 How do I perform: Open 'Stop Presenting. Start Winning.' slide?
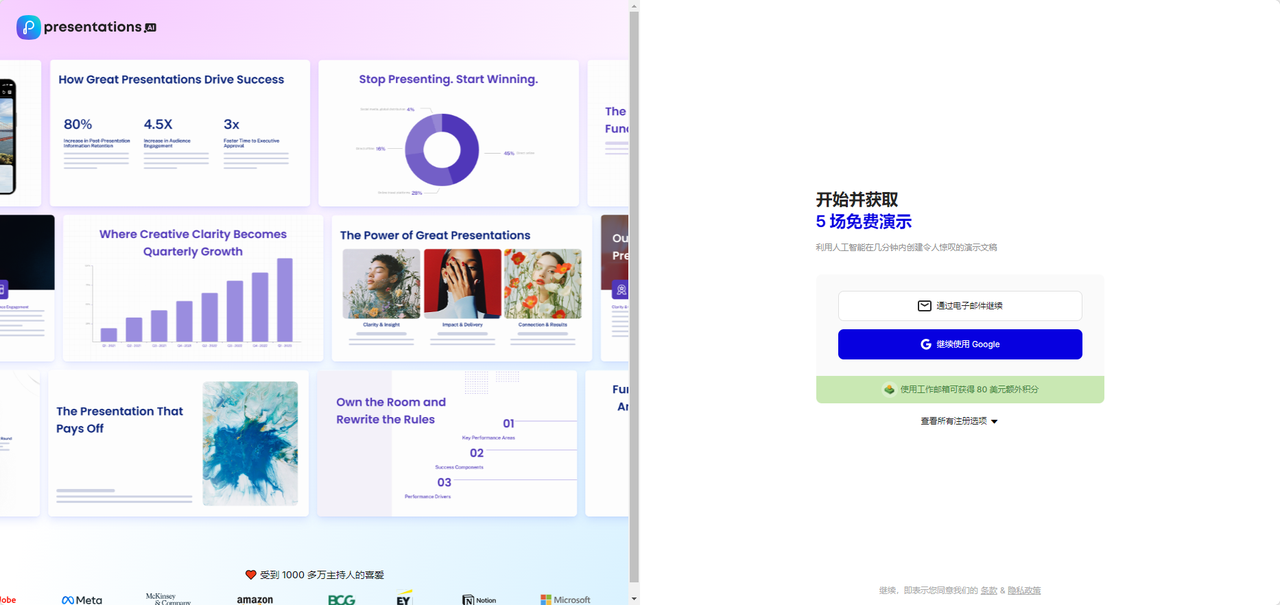click(448, 133)
